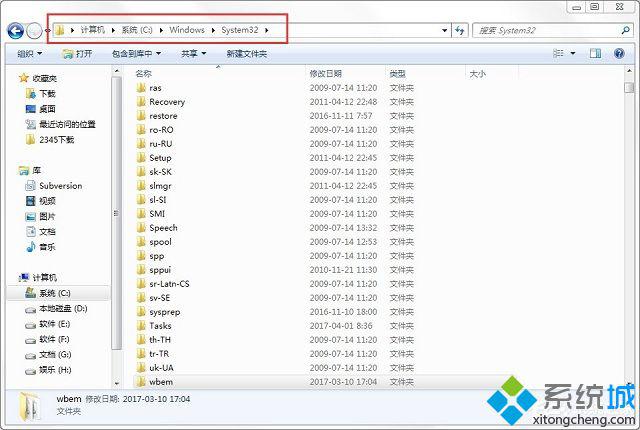Image resolution: width=640 pixels, height=430 pixels.
Task: Open 2345下载 folder in the sidebar
Action: [x=50, y=140]
